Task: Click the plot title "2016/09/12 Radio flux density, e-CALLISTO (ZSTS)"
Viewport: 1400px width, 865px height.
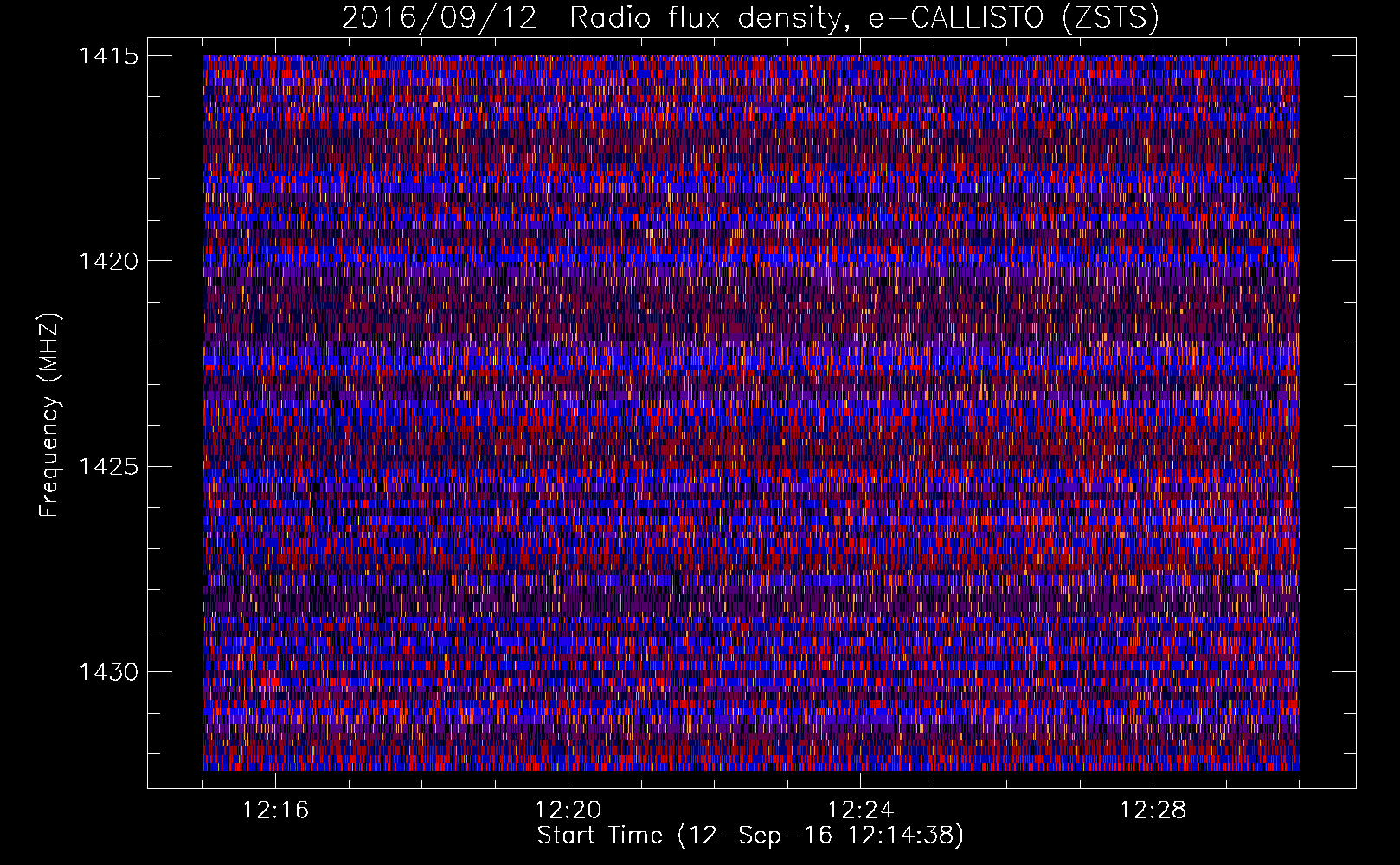Action: [750, 18]
